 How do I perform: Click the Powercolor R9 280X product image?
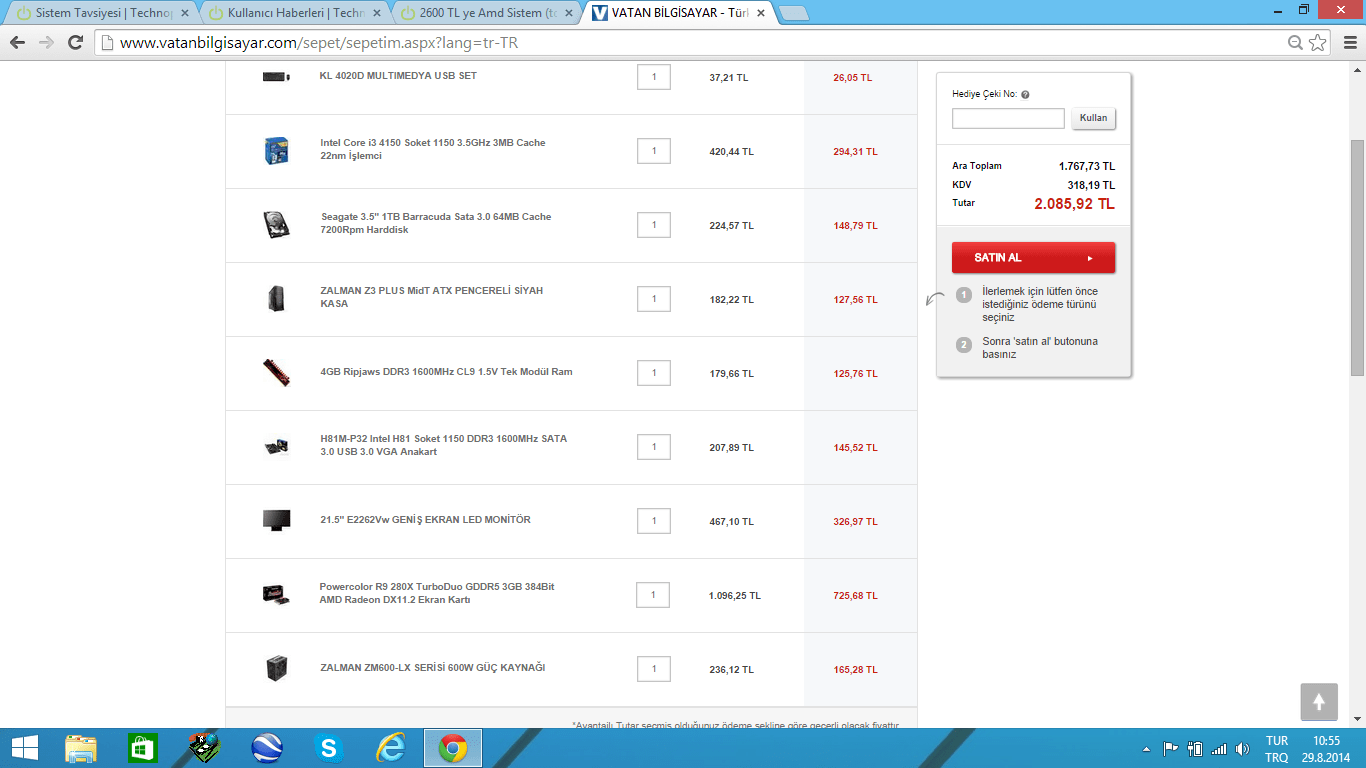click(x=276, y=594)
